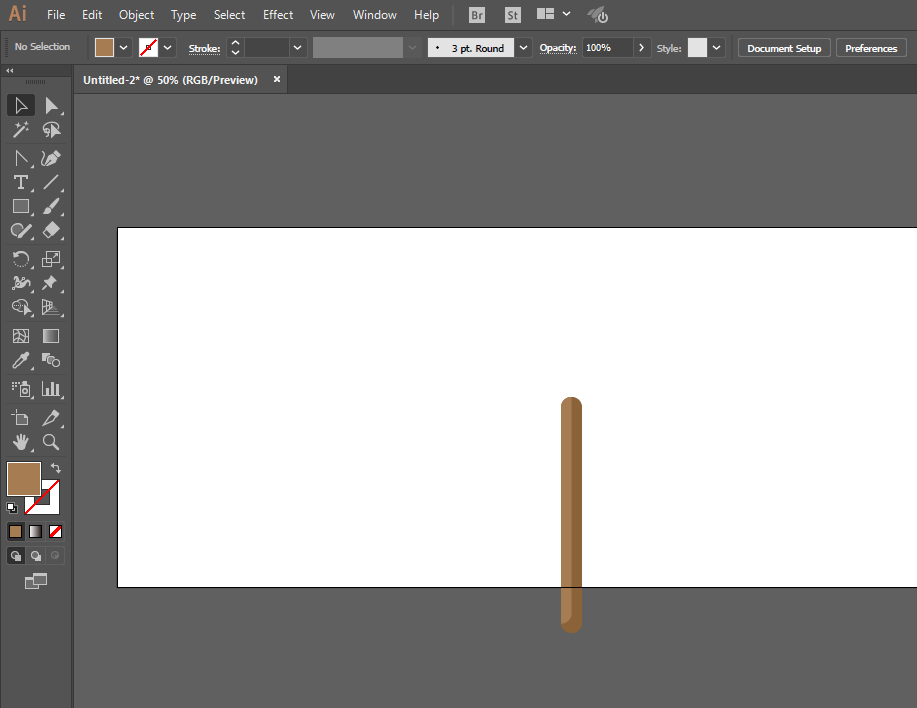Click the Preferences button

pos(870,48)
